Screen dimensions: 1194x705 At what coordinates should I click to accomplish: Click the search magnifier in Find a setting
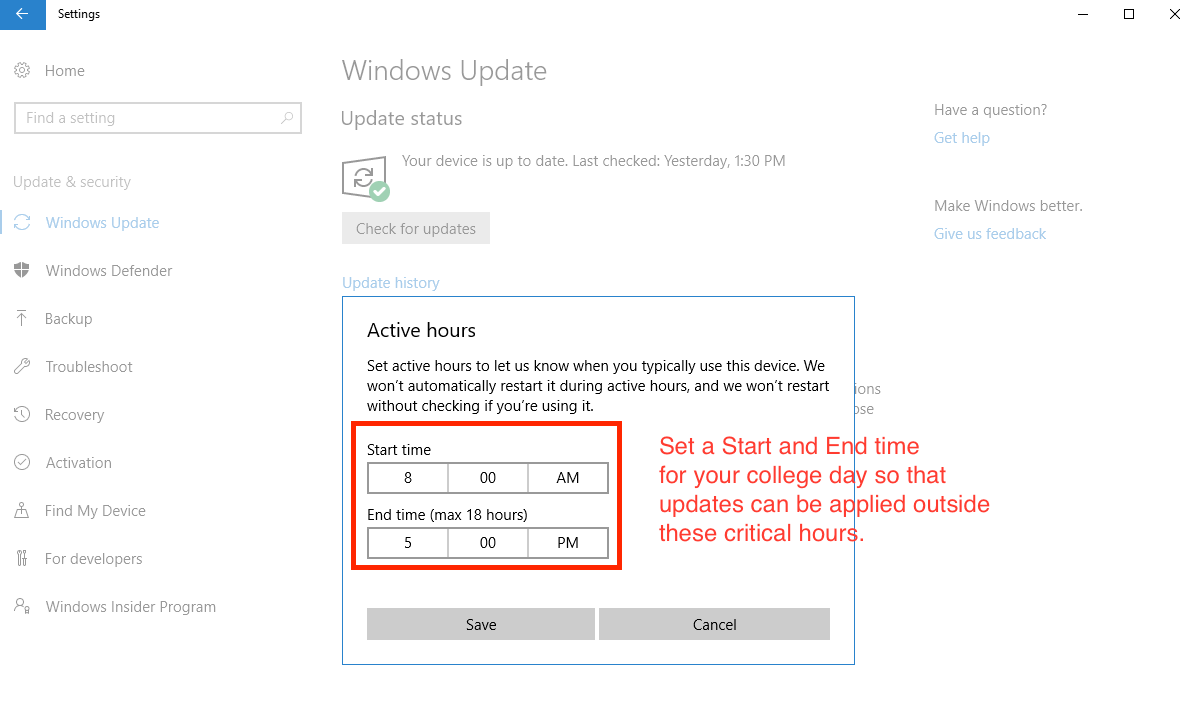click(287, 118)
